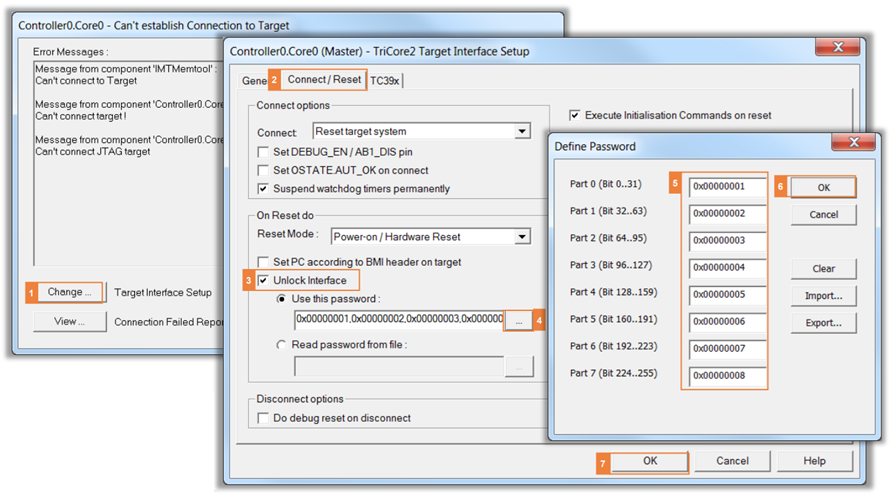
Task: Click the Part 5 field with 0x00000006
Action: click(x=727, y=322)
